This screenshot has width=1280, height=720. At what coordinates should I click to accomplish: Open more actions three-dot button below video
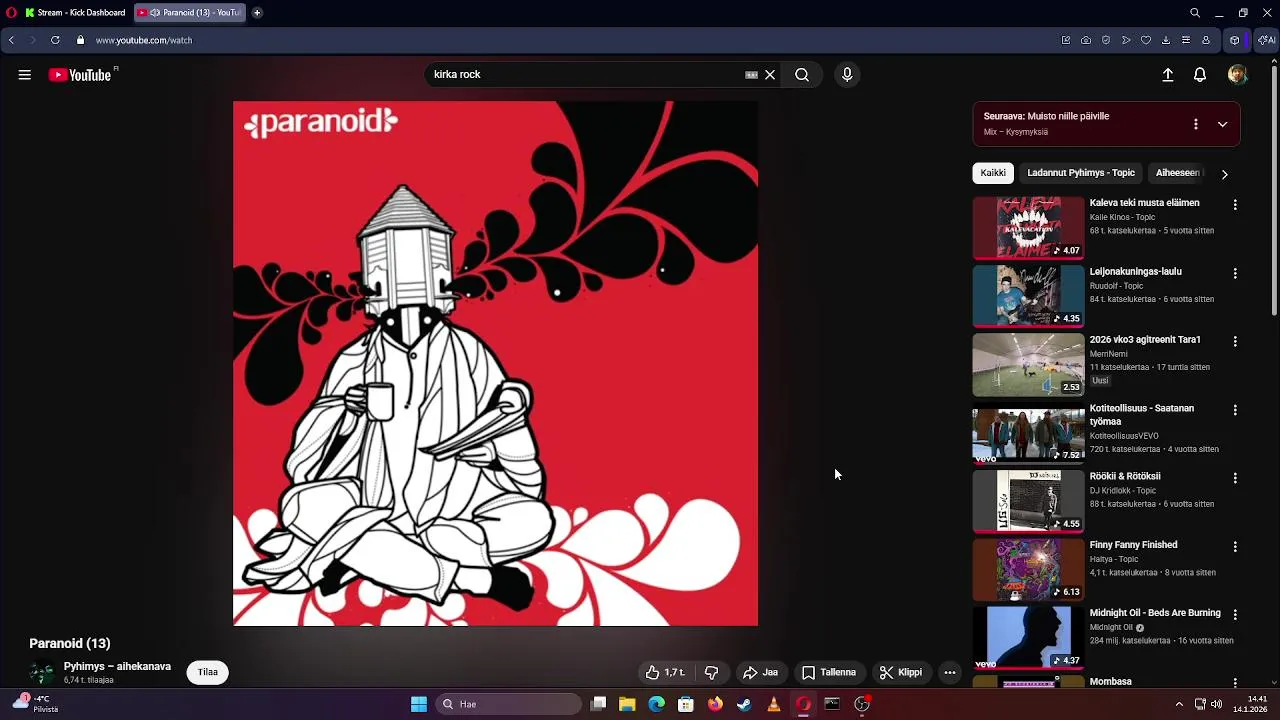pyautogui.click(x=950, y=672)
